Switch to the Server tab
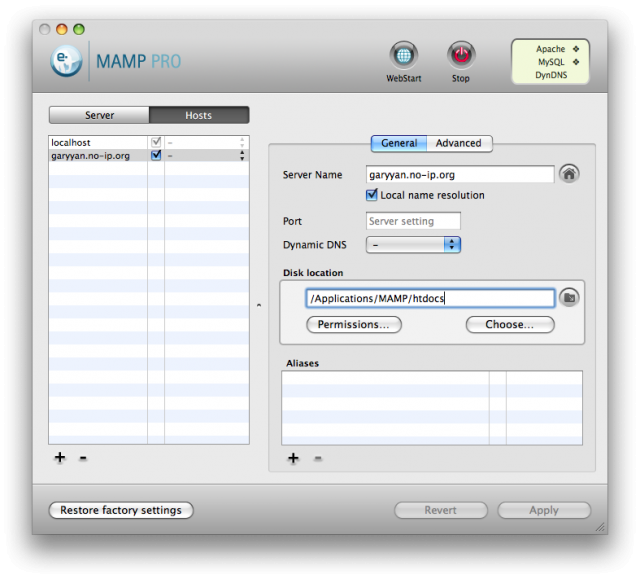The image size is (640, 579). (99, 115)
